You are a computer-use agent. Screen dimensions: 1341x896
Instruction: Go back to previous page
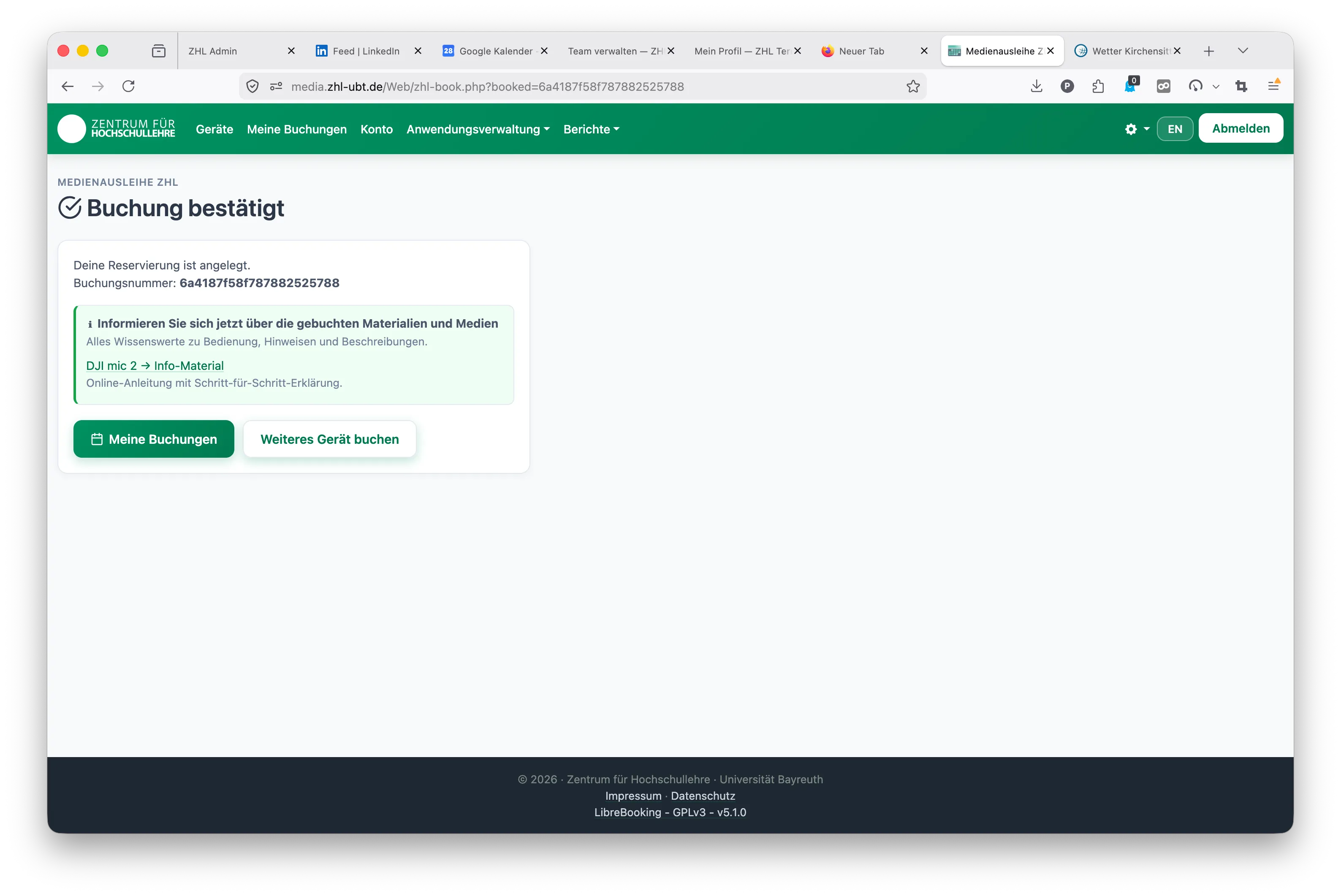click(x=68, y=86)
